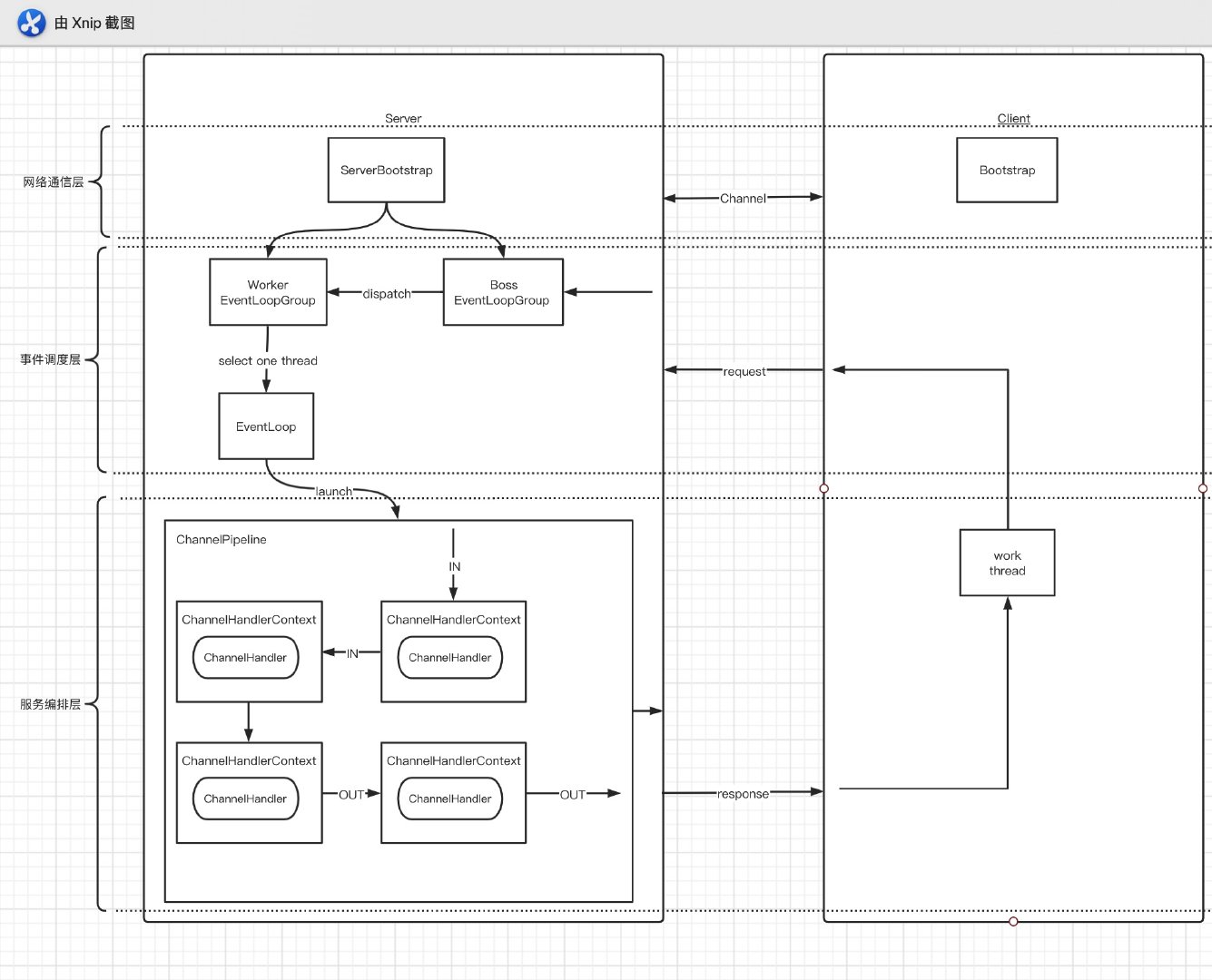This screenshot has width=1212, height=980.
Task: Select the top-right ChannelHandler rounded box
Action: [449, 658]
